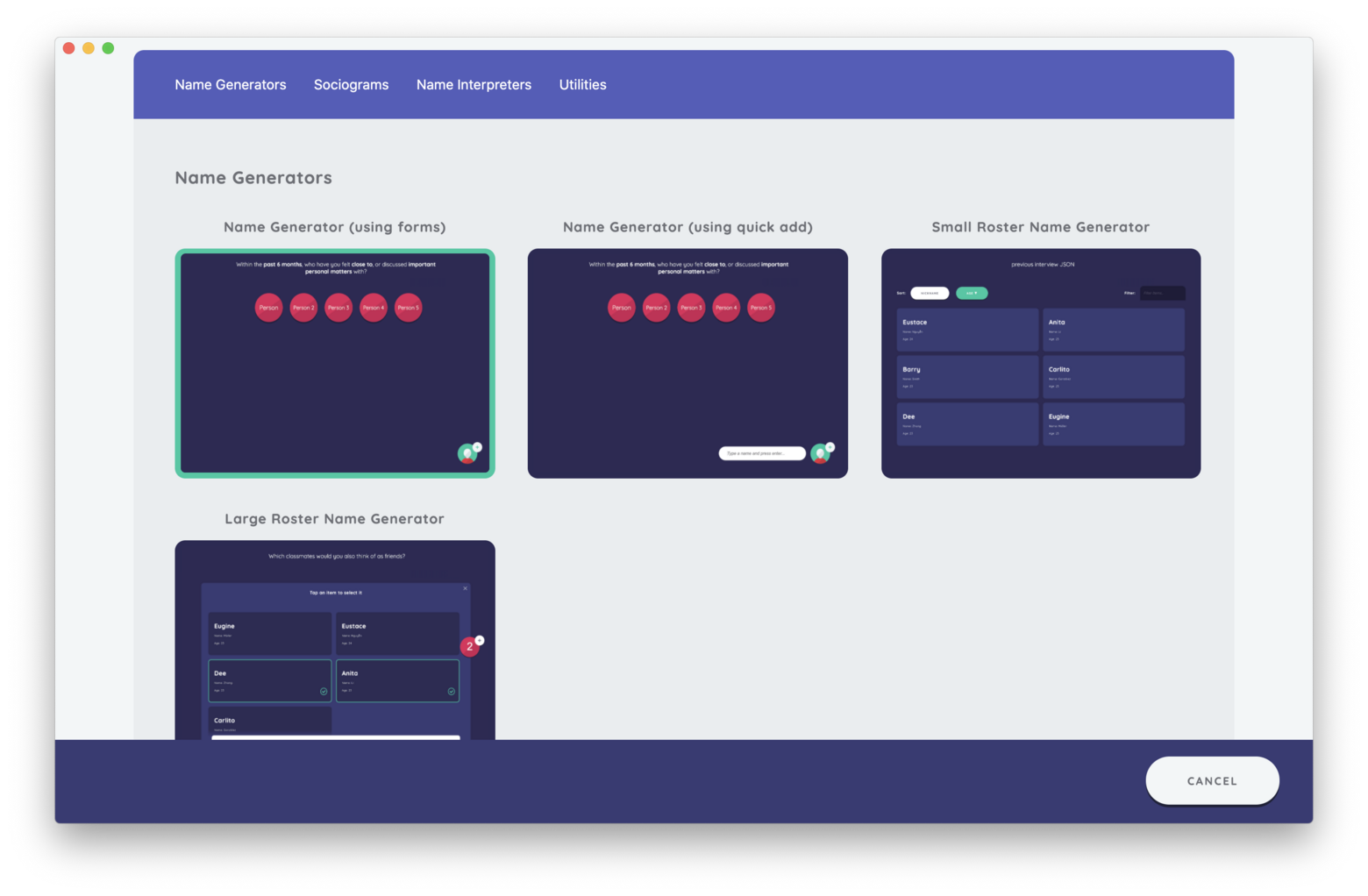This screenshot has height=896, width=1368.
Task: Switch to the Name Interpreters tab
Action: tap(474, 85)
